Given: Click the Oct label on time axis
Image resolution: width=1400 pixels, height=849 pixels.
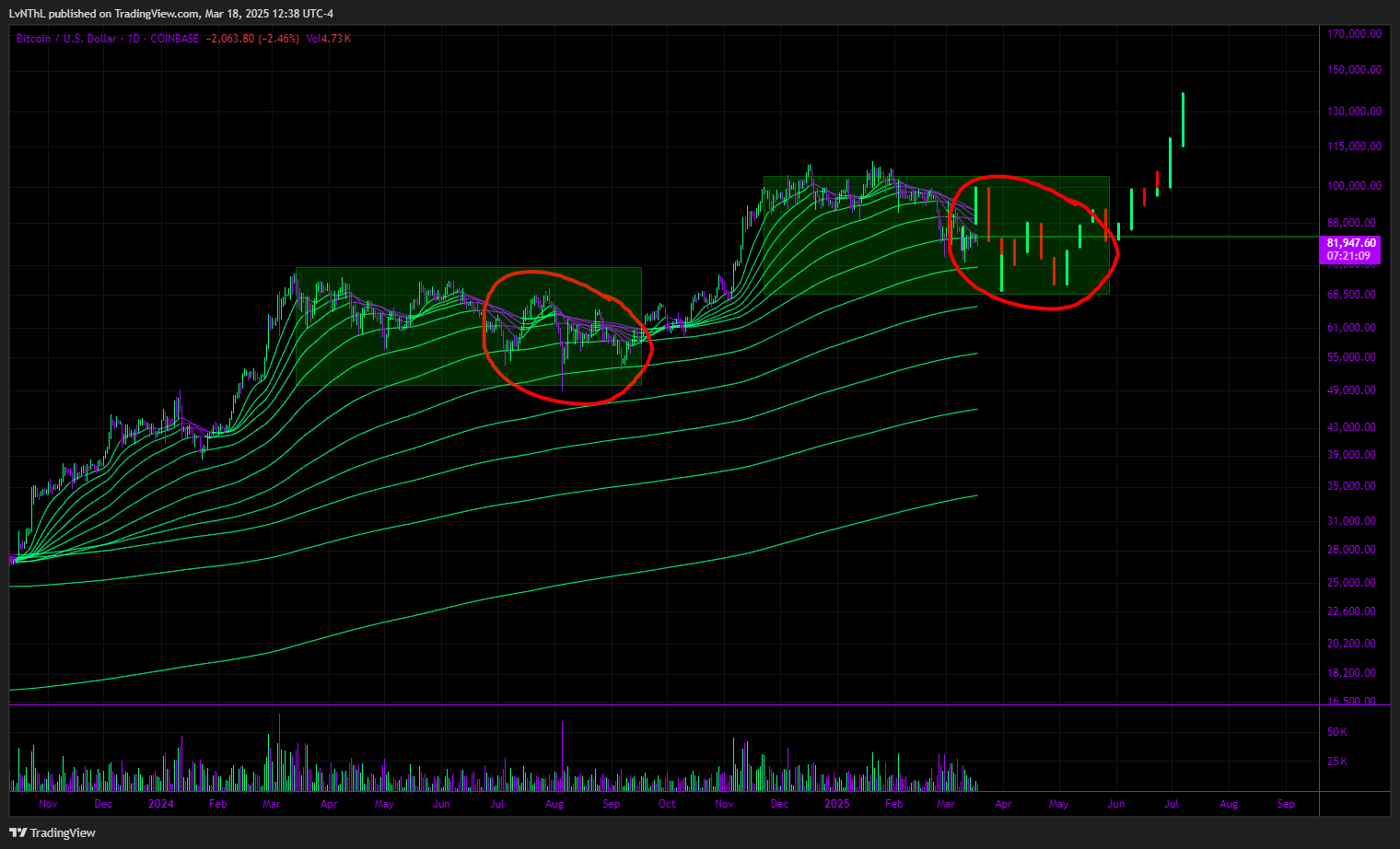Looking at the screenshot, I should tap(667, 804).
